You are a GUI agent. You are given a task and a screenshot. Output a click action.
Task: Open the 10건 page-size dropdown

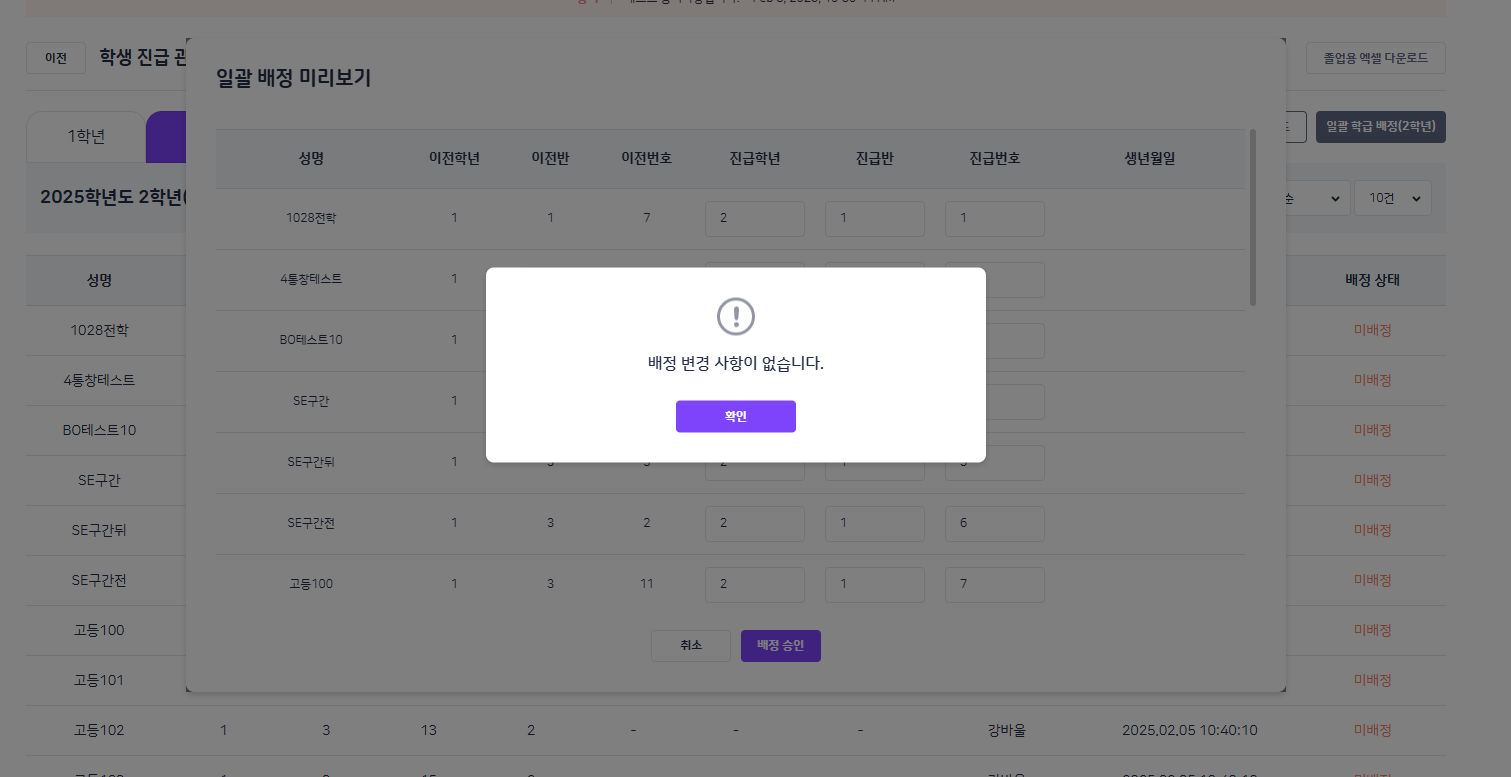pos(1392,198)
